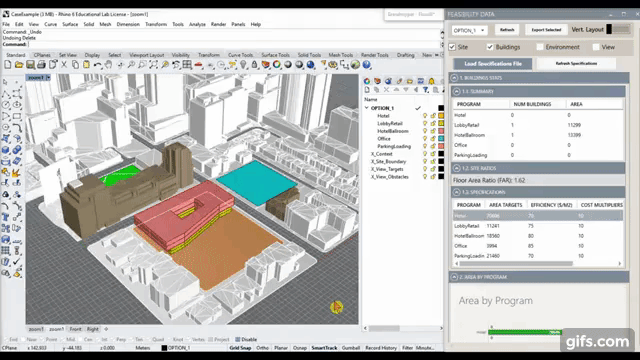The image size is (640, 360).
Task: Click the Cut scissors icon
Action: pyautogui.click(x=64, y=64)
